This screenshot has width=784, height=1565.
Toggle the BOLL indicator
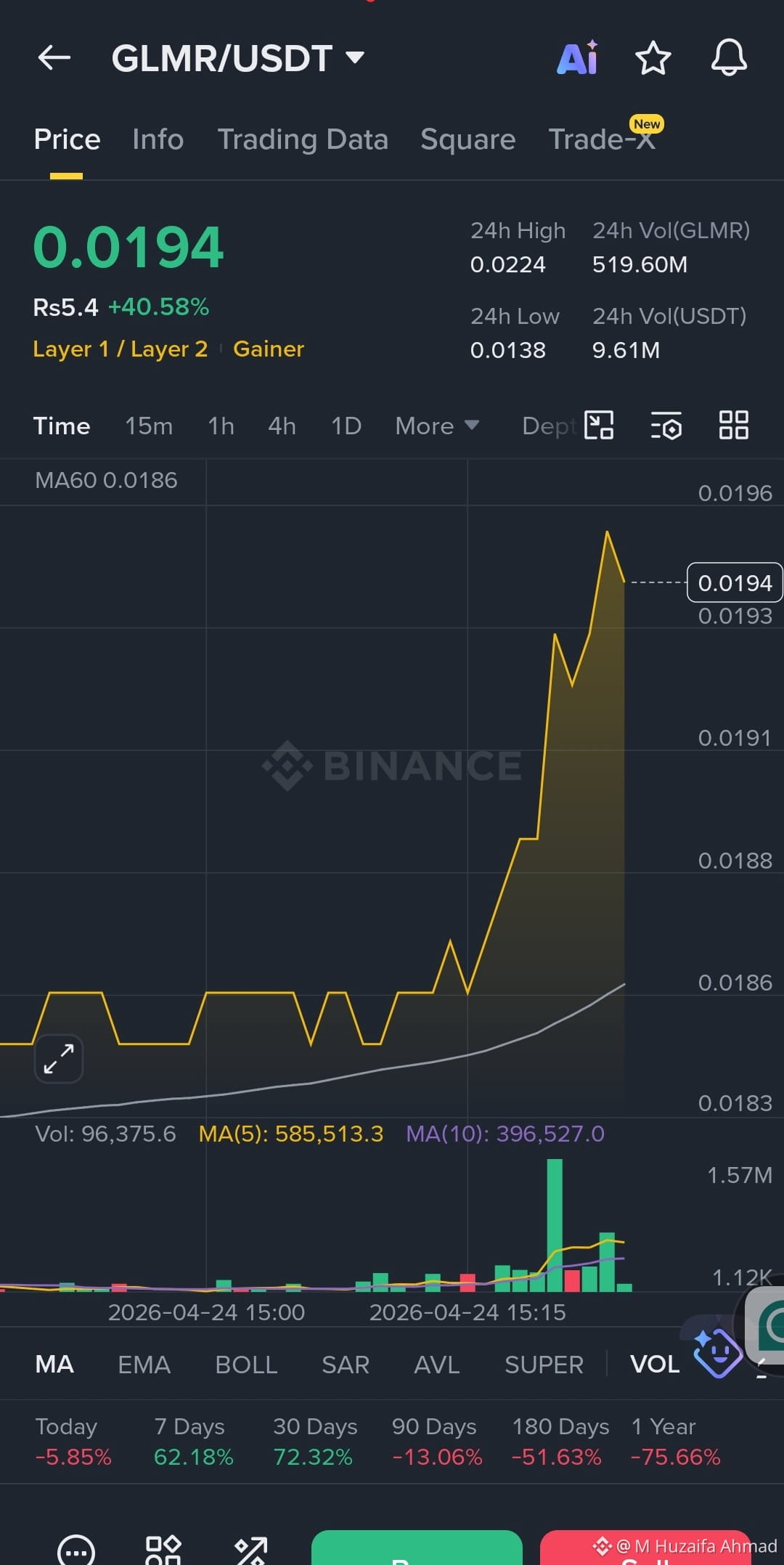[x=247, y=1365]
